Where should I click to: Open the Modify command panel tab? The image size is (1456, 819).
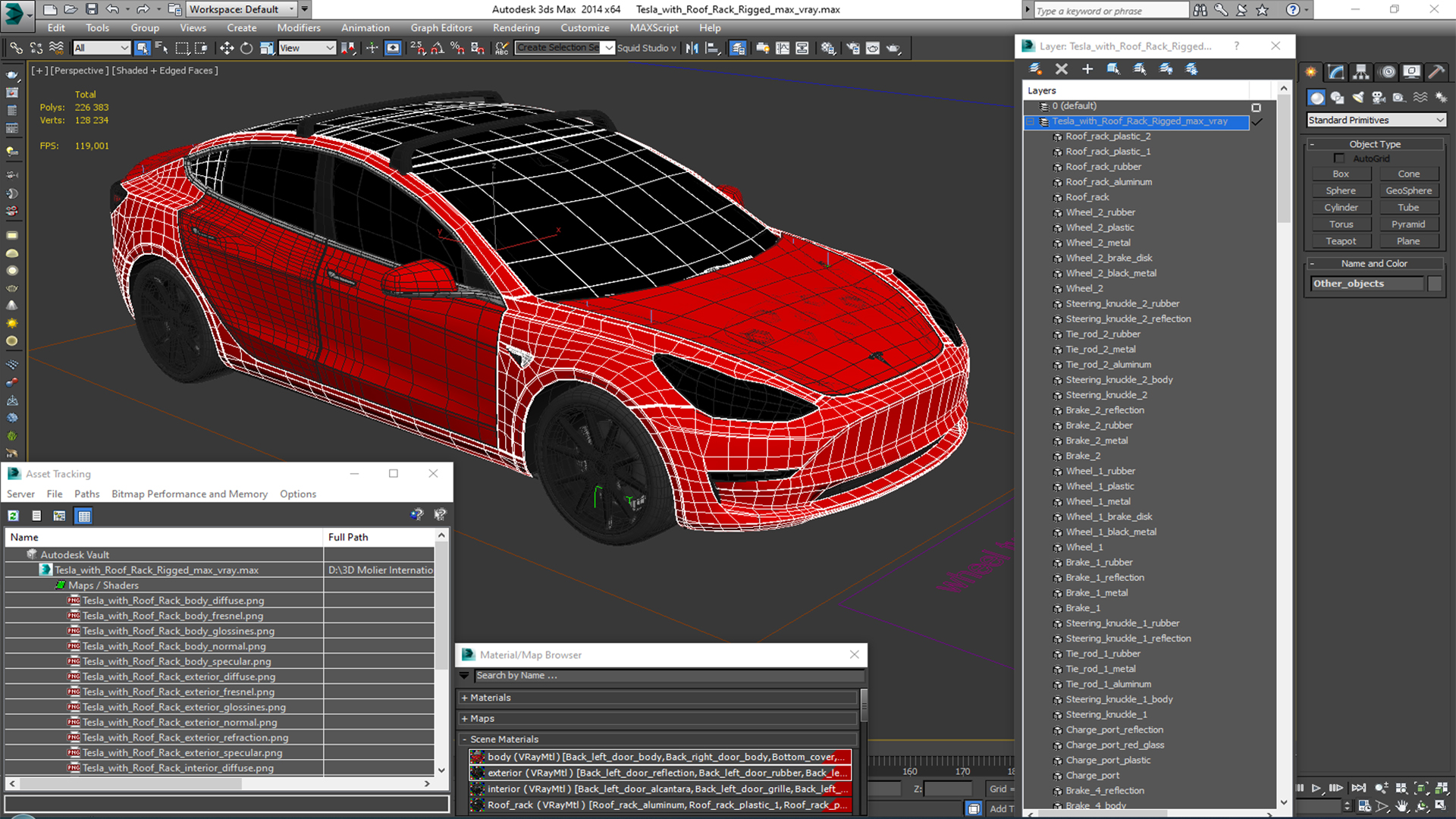click(x=1336, y=72)
